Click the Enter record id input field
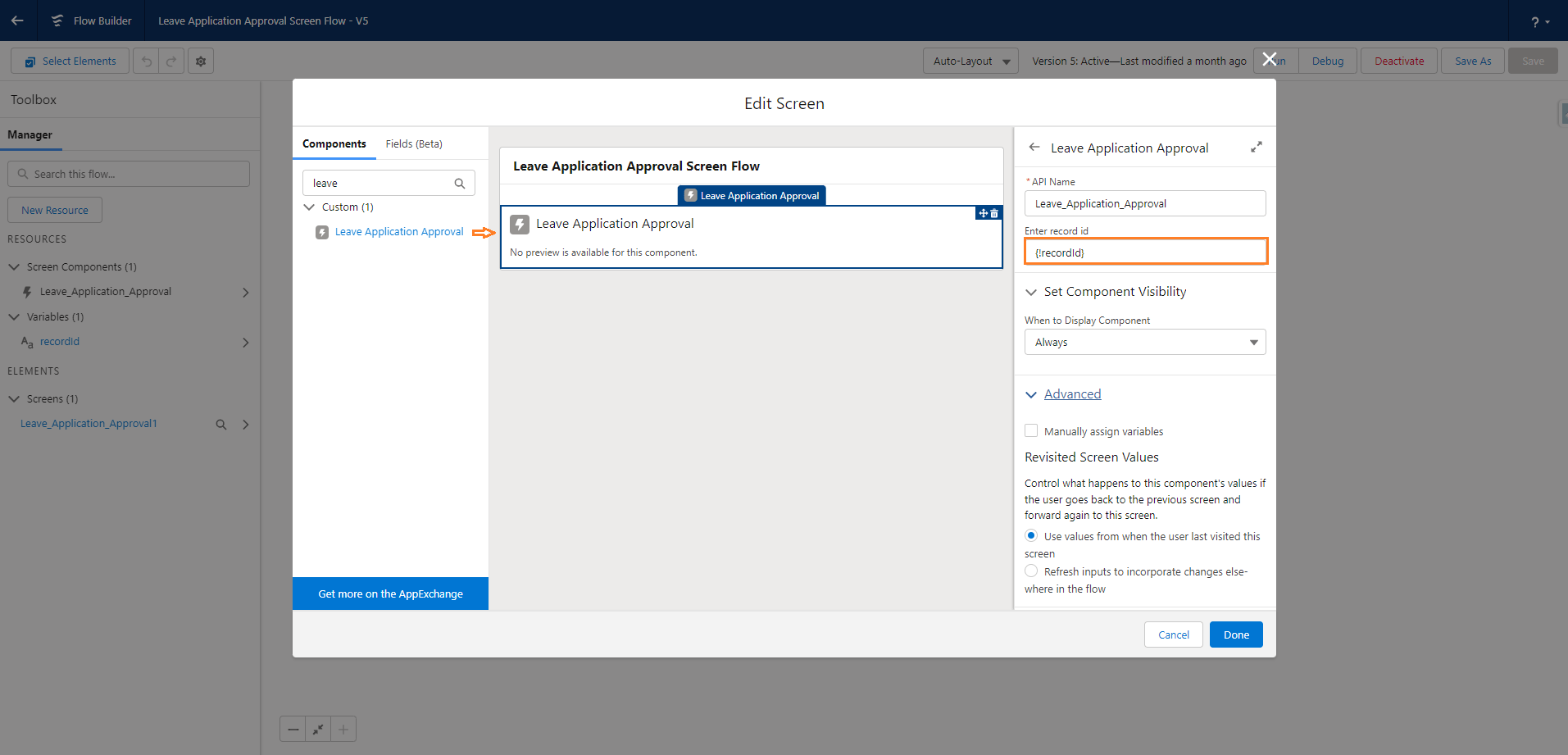 1145,252
